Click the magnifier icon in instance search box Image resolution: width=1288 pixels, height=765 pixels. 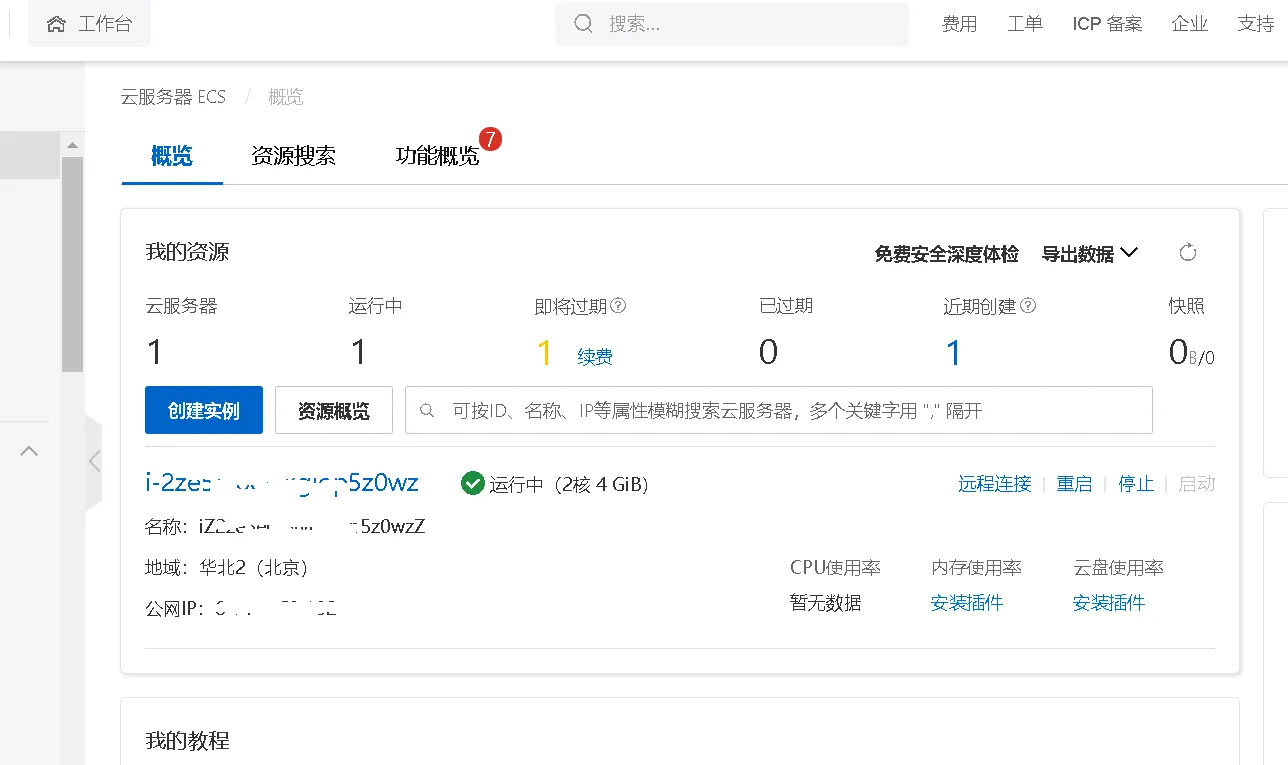428,411
